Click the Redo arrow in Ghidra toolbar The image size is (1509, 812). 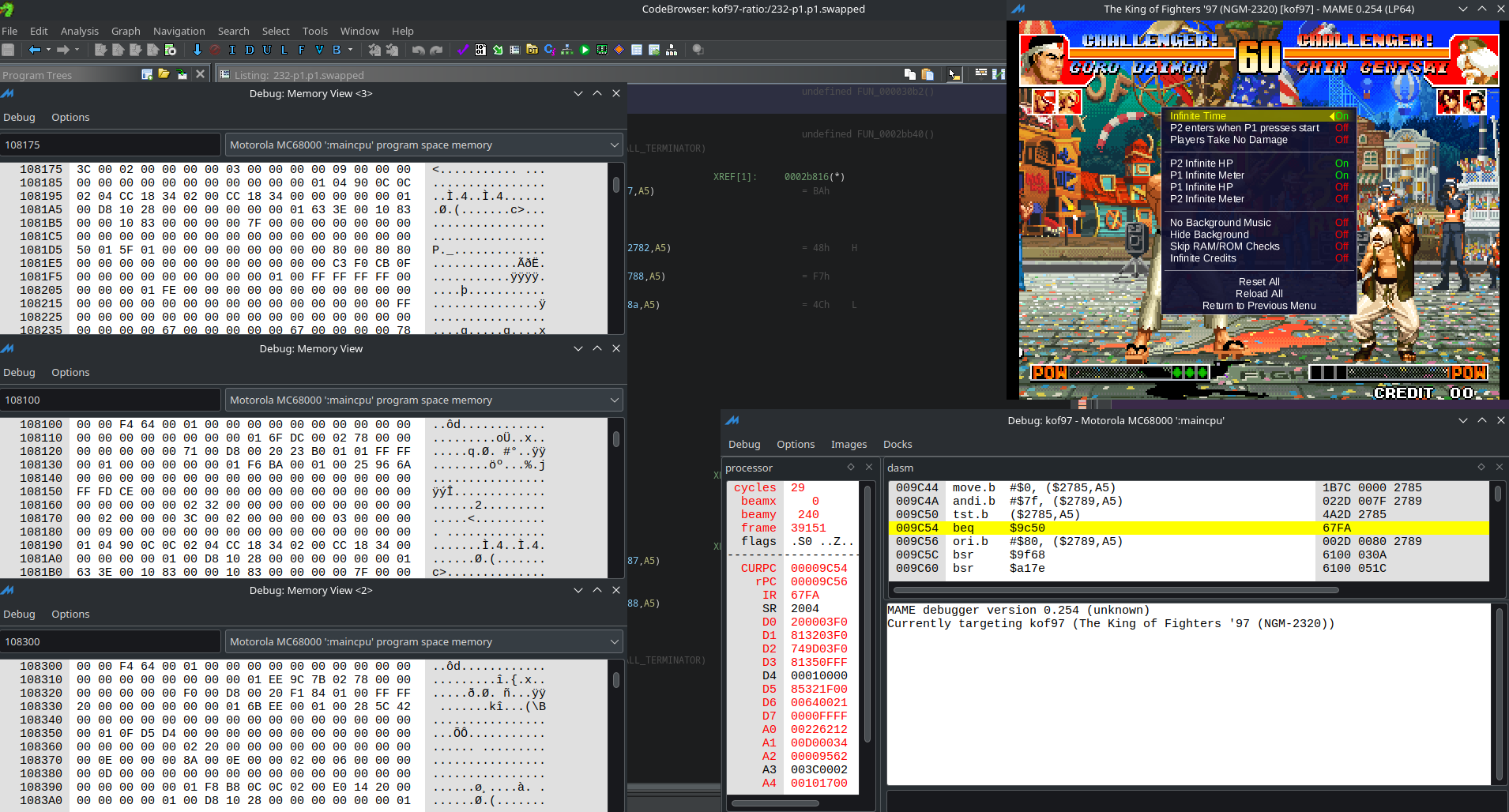(436, 50)
